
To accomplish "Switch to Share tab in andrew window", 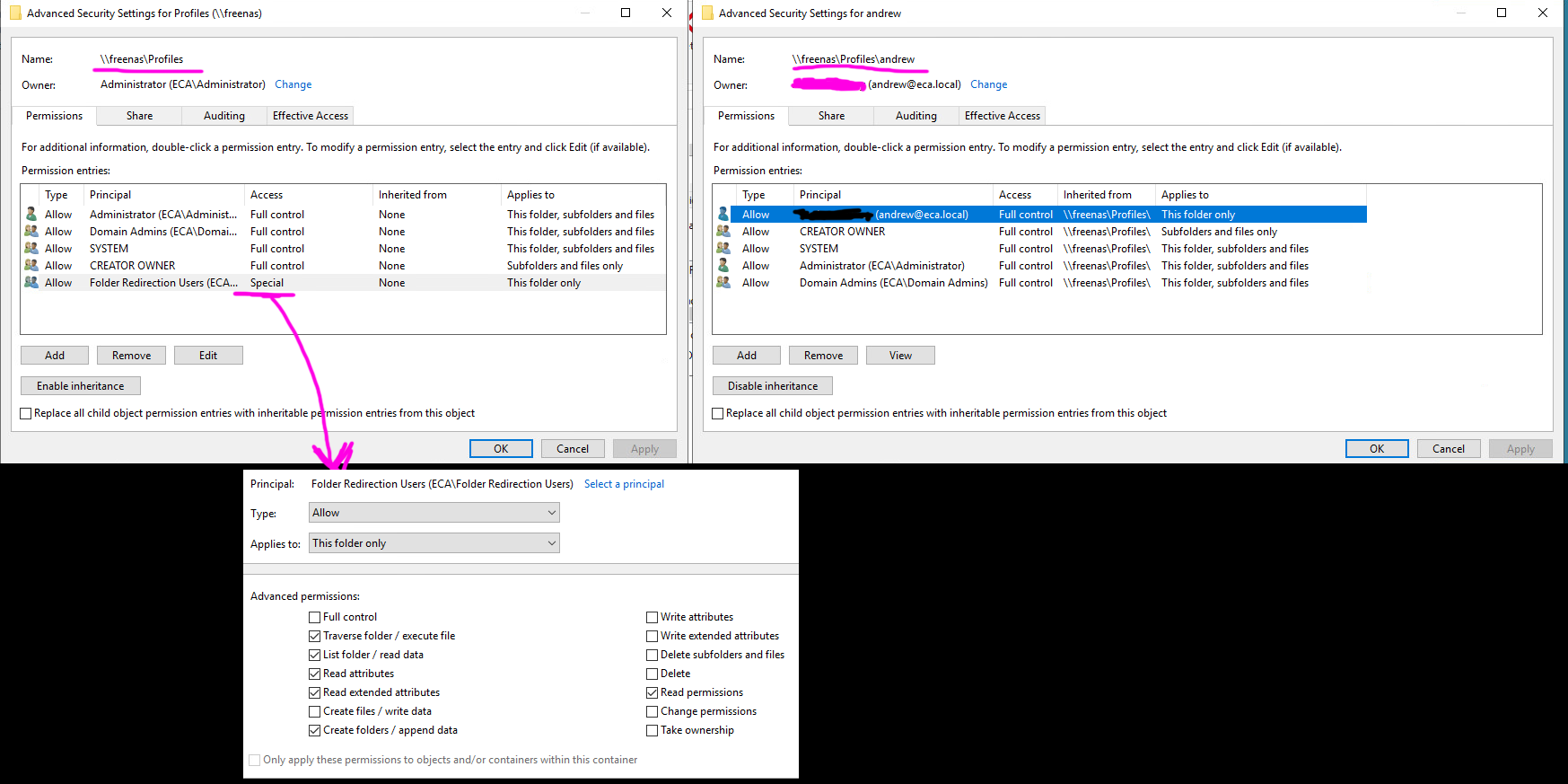I will (x=831, y=116).
